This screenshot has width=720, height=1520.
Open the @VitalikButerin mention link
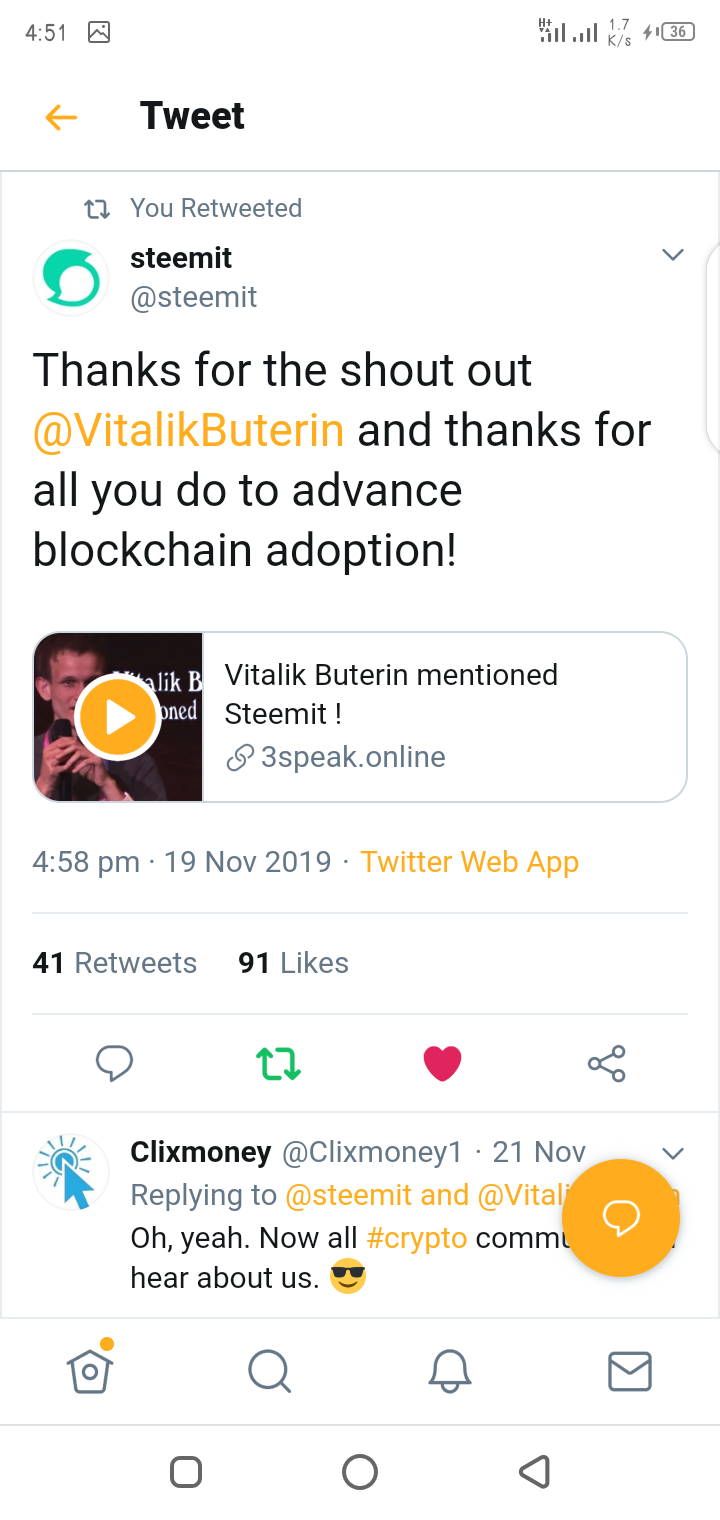click(189, 431)
